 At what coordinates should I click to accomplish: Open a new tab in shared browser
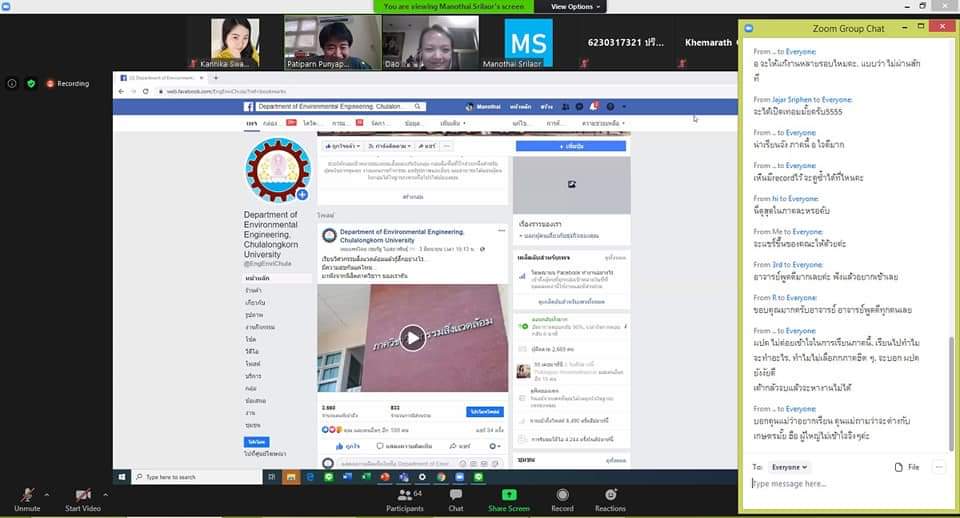point(216,78)
